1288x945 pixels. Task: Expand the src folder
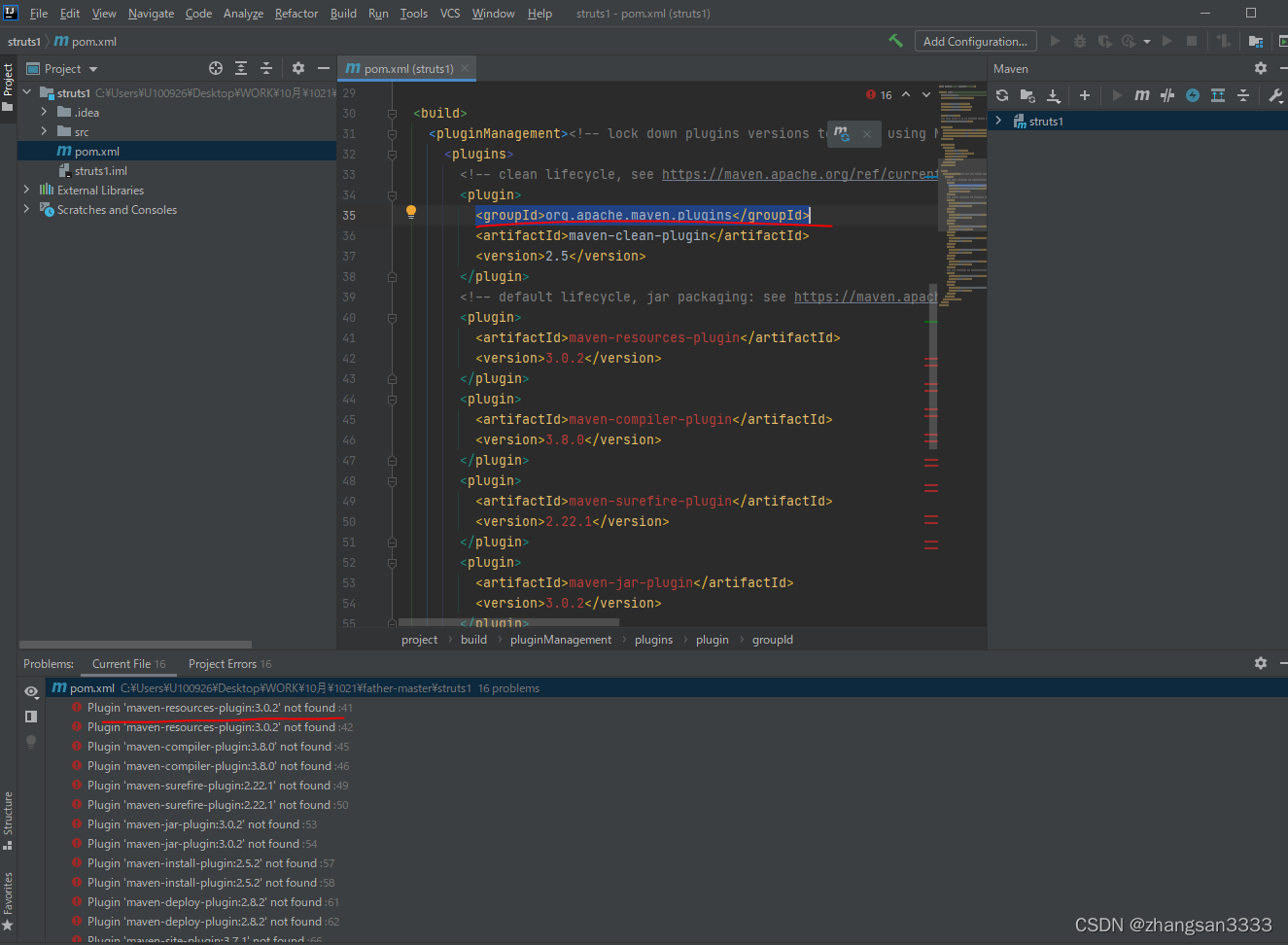tap(44, 131)
